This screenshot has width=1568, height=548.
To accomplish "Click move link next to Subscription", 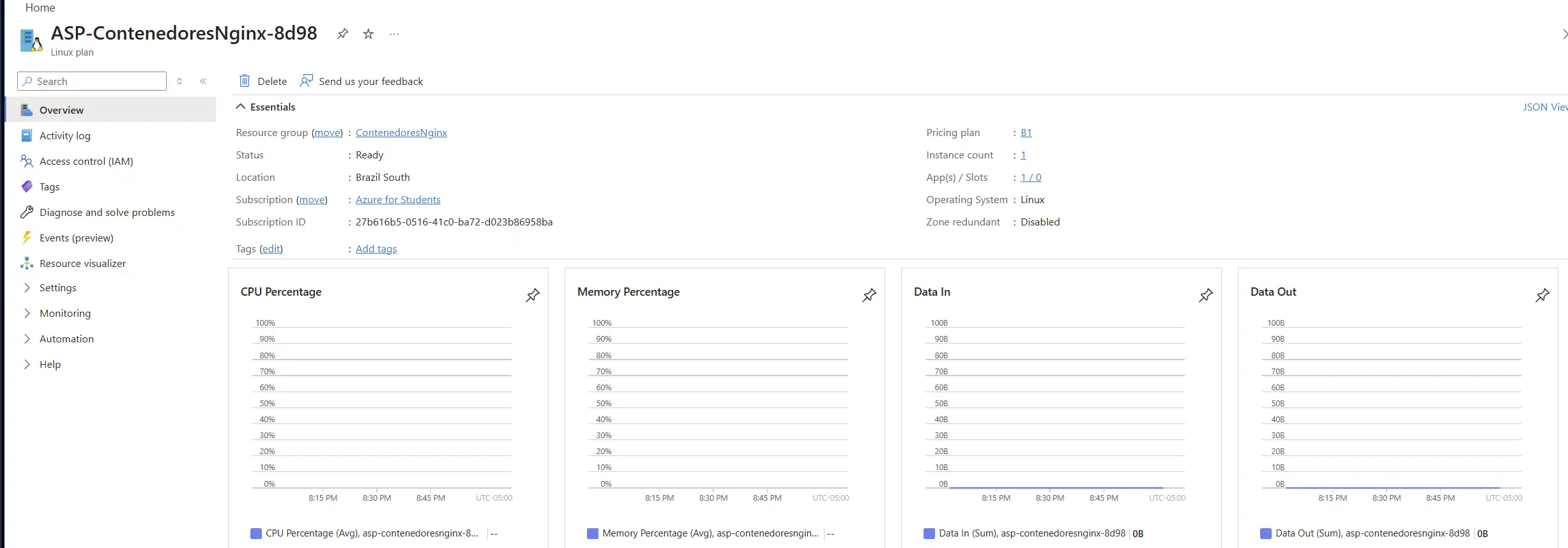I will coord(312,199).
